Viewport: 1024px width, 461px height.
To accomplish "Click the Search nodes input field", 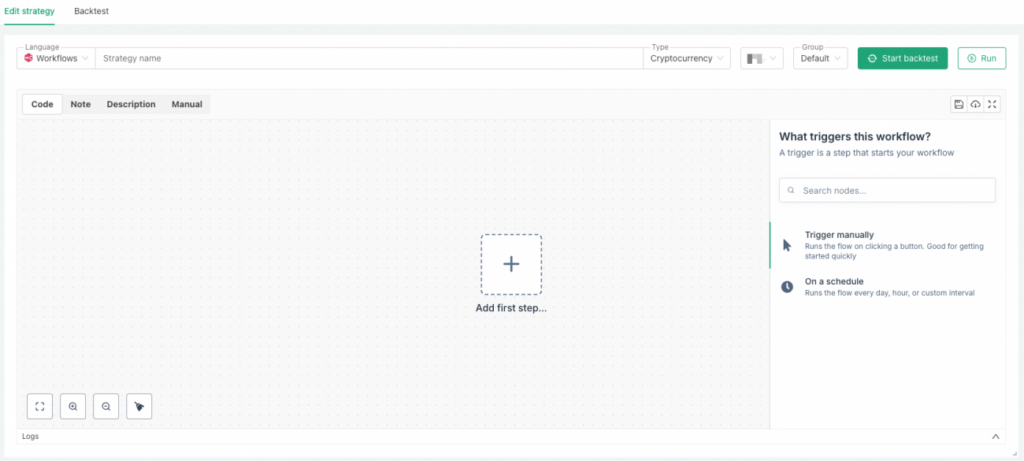I will pos(887,190).
